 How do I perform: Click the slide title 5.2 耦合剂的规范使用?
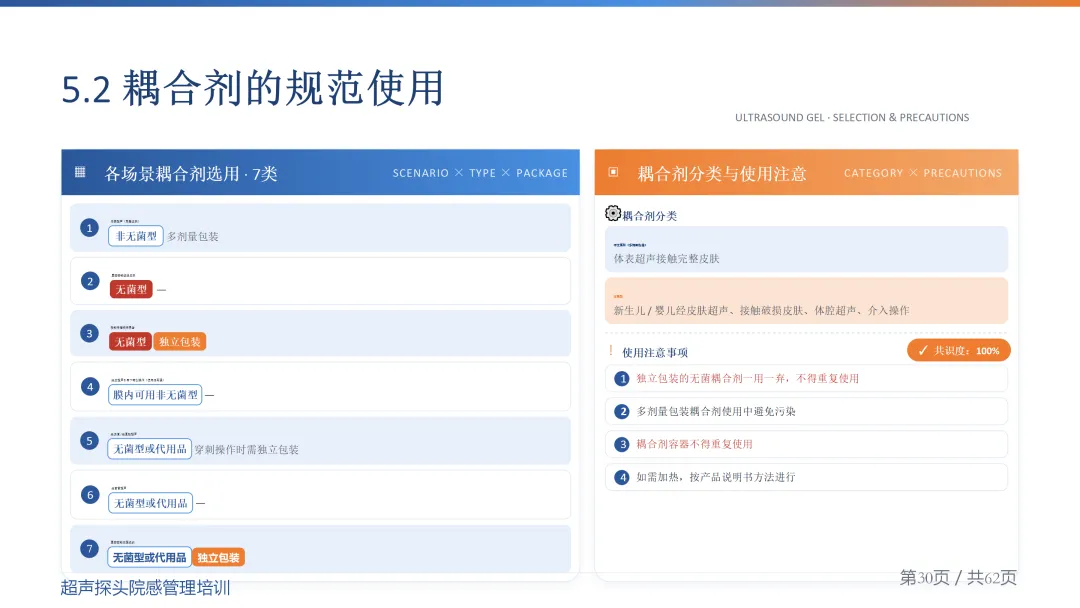click(x=253, y=88)
